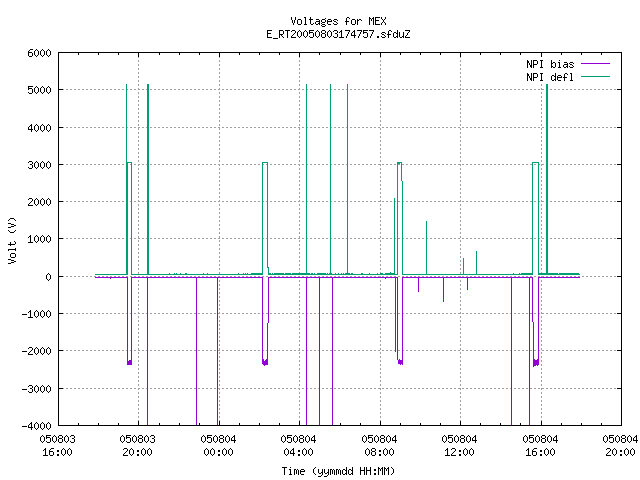640x480 pixels.
Task: Click the purple NPI bias legend line sample
Action: point(596,64)
